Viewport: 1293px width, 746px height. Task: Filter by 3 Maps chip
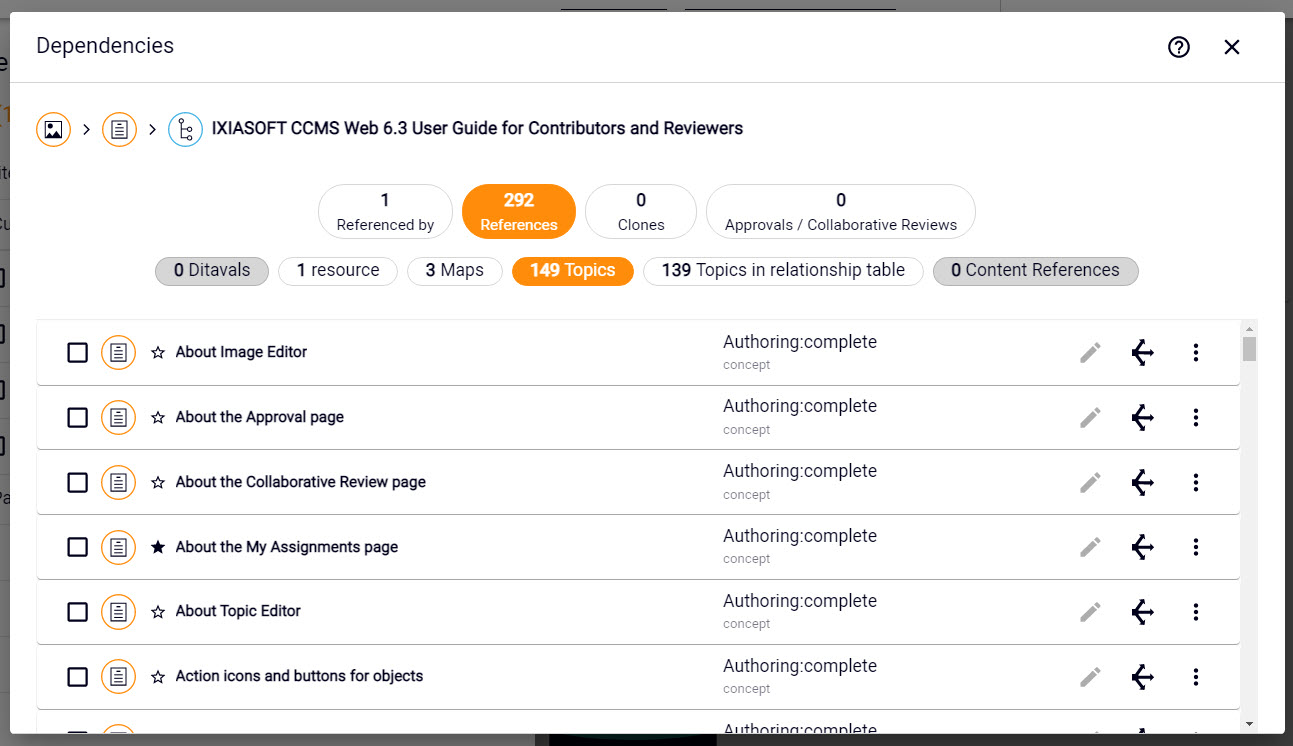tap(455, 271)
